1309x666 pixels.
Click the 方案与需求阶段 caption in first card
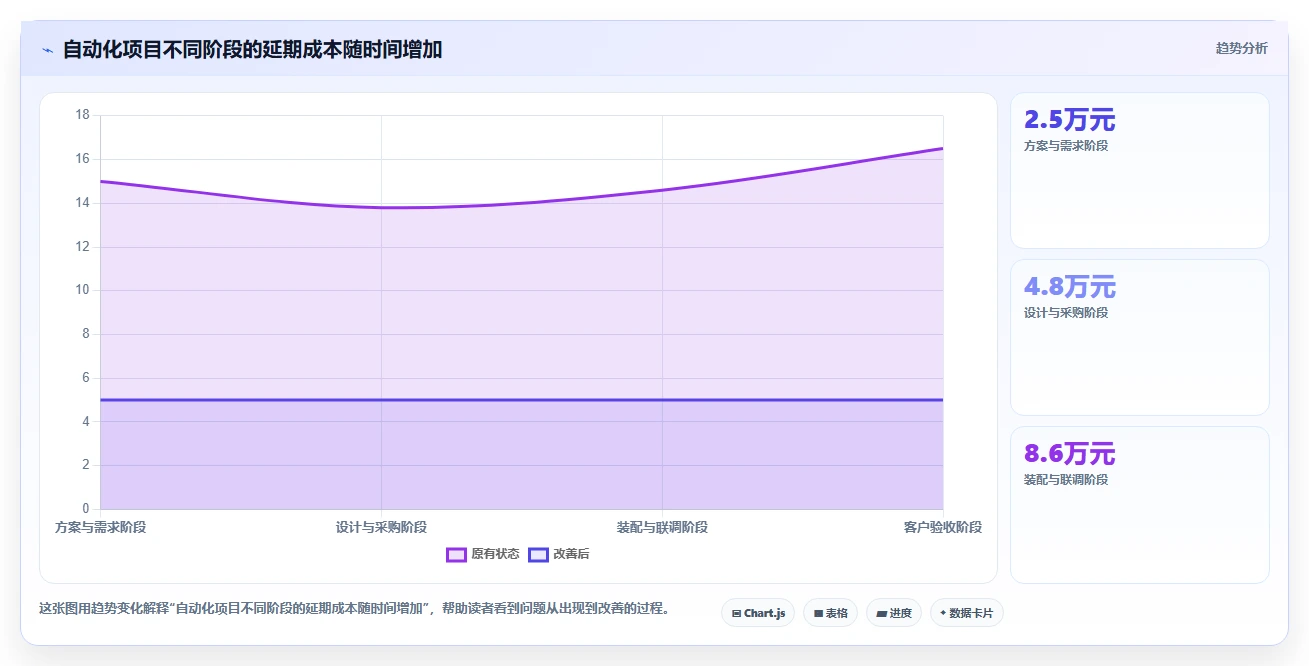coord(1066,145)
